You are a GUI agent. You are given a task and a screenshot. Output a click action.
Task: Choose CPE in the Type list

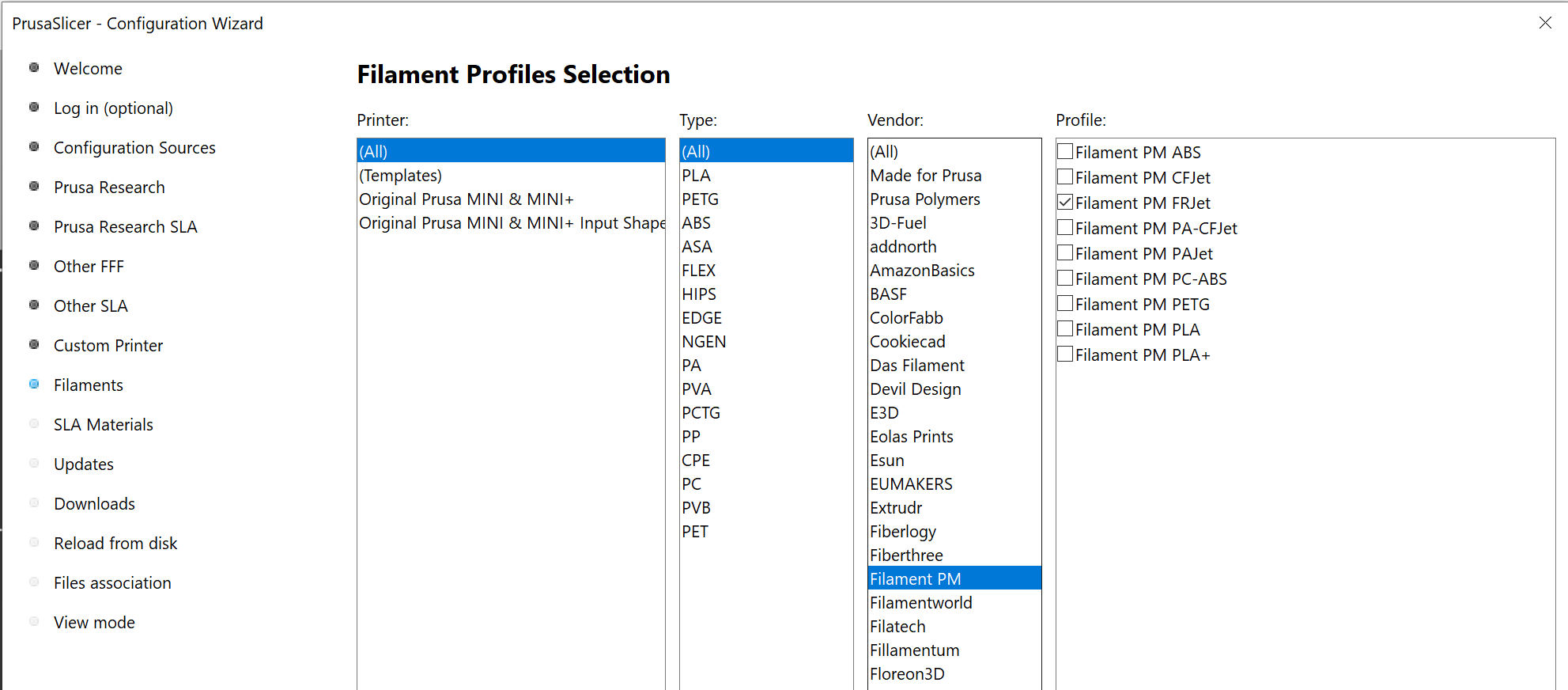pyautogui.click(x=766, y=460)
